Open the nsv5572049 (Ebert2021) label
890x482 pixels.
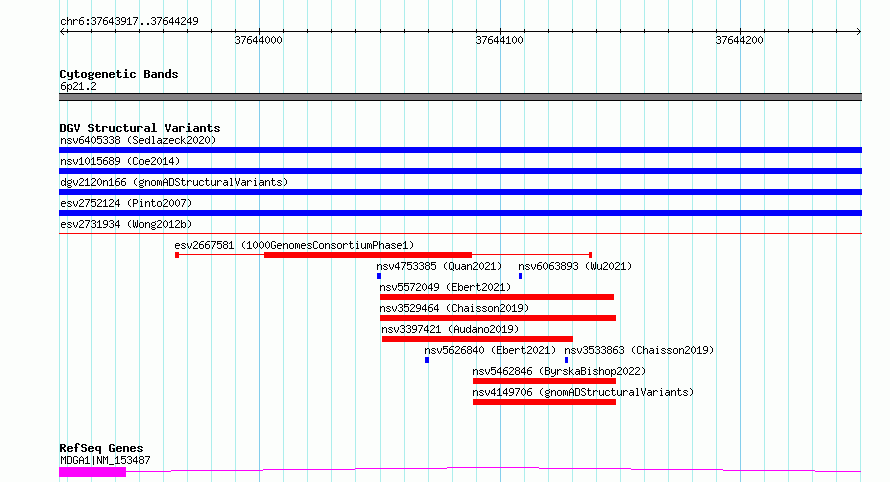(446, 287)
